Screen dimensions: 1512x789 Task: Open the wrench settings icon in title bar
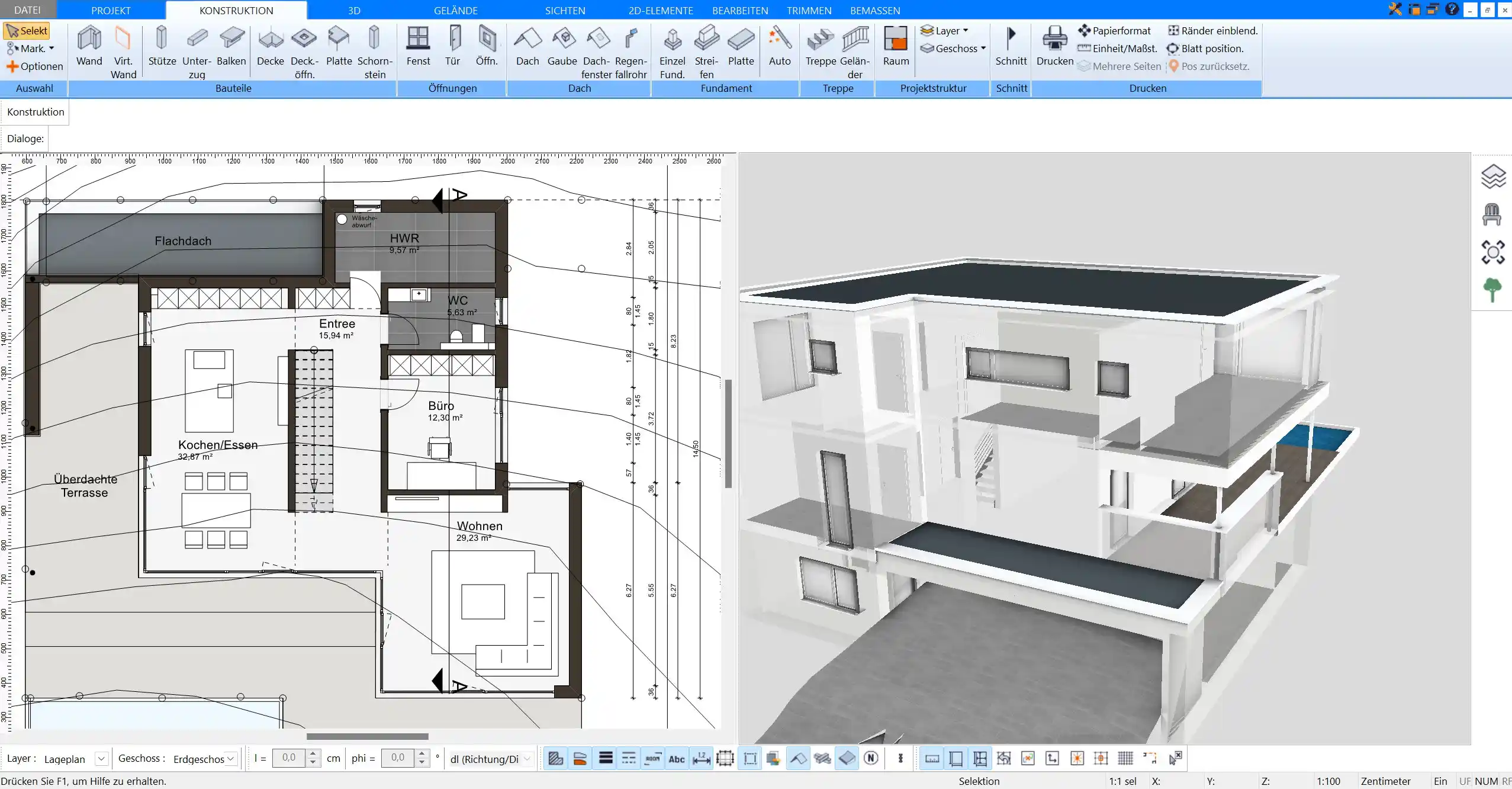1395,9
